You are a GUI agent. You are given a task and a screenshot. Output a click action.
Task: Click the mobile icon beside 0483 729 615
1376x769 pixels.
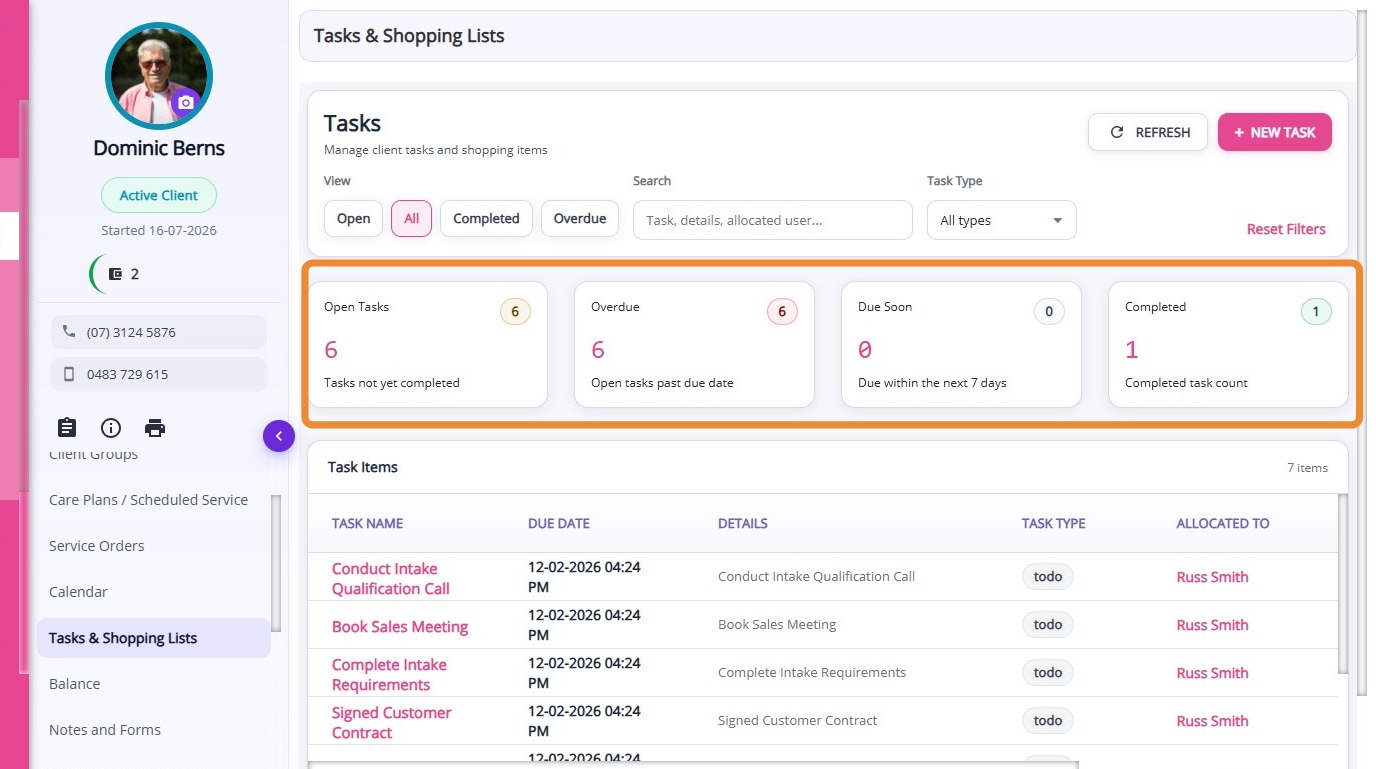coord(69,374)
